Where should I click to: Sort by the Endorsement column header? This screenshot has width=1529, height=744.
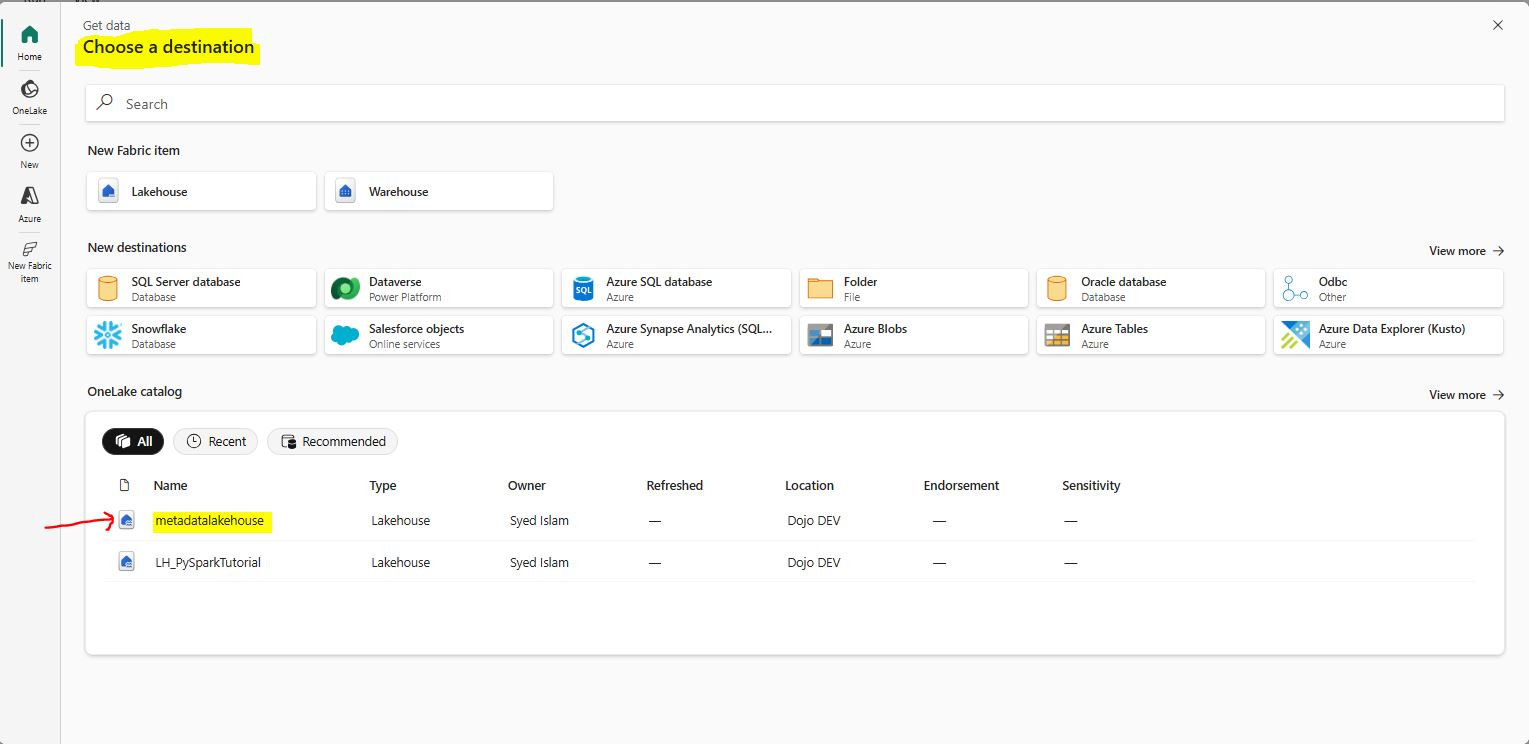962,486
